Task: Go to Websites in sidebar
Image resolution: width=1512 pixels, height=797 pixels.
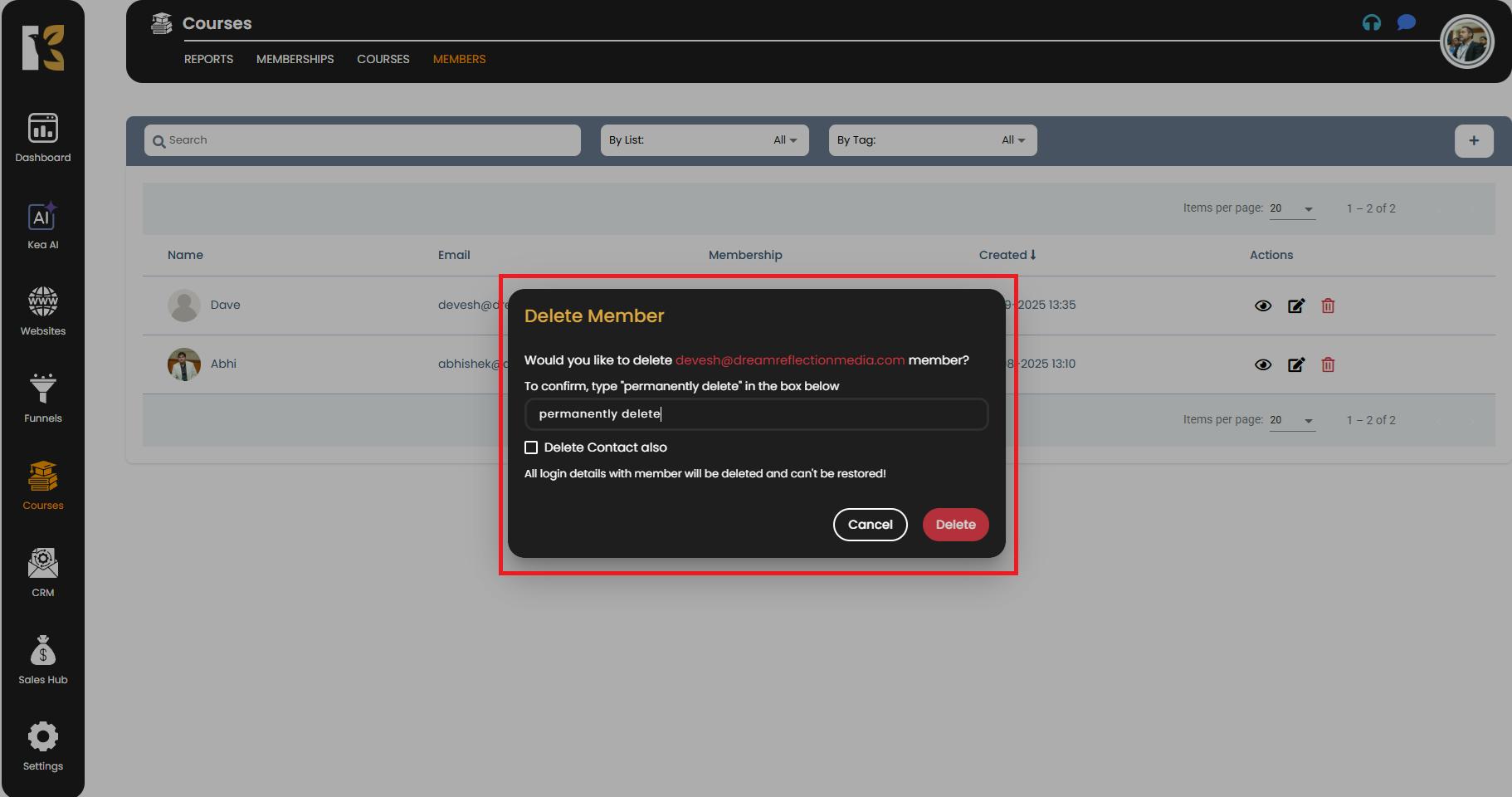Action: [x=42, y=311]
